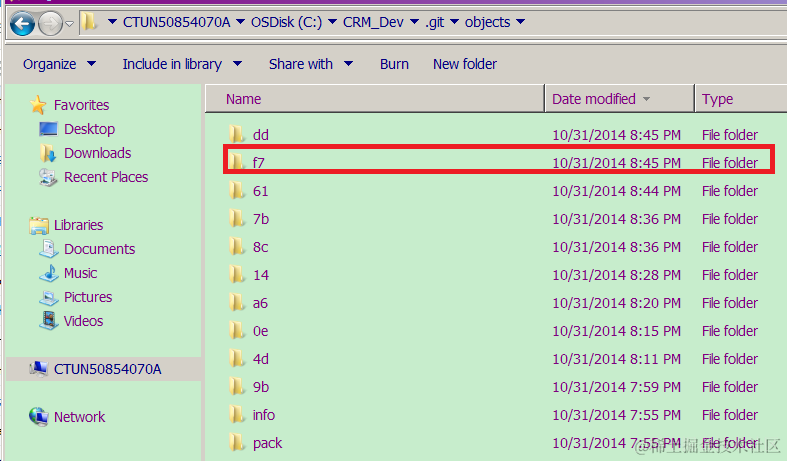Click the Favorites star icon

(x=38, y=105)
